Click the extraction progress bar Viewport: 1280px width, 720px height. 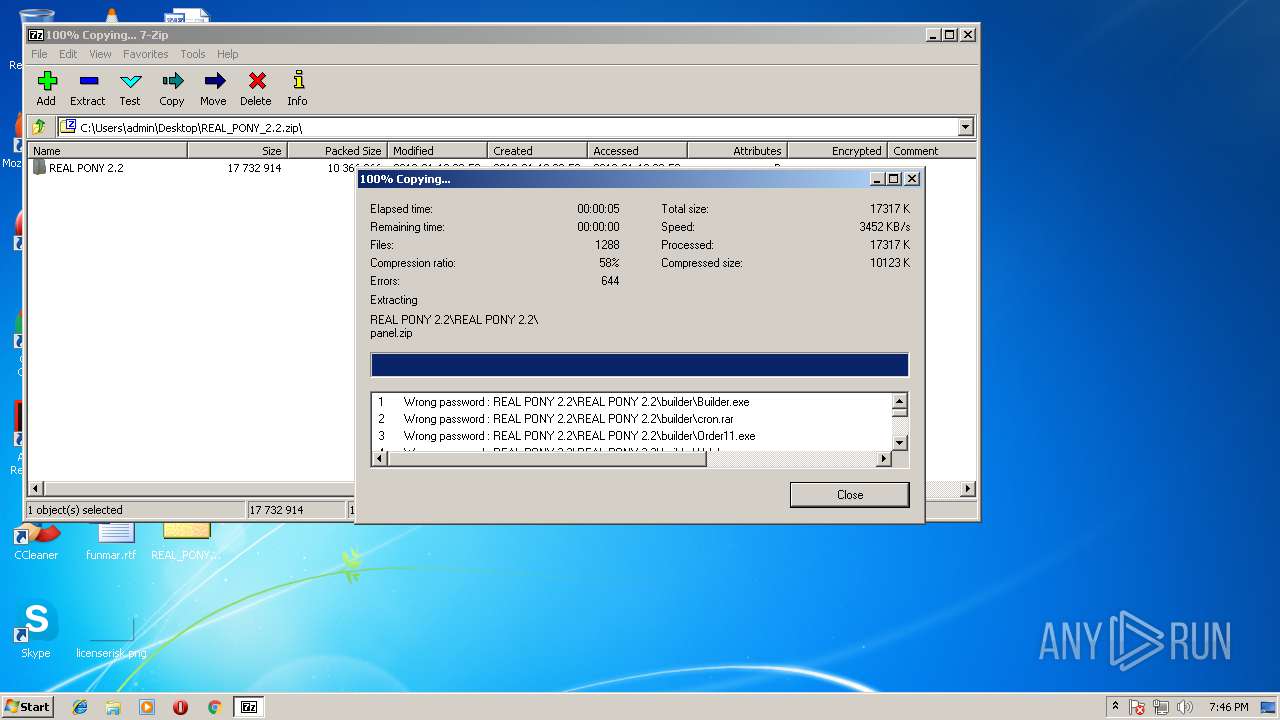[x=639, y=364]
